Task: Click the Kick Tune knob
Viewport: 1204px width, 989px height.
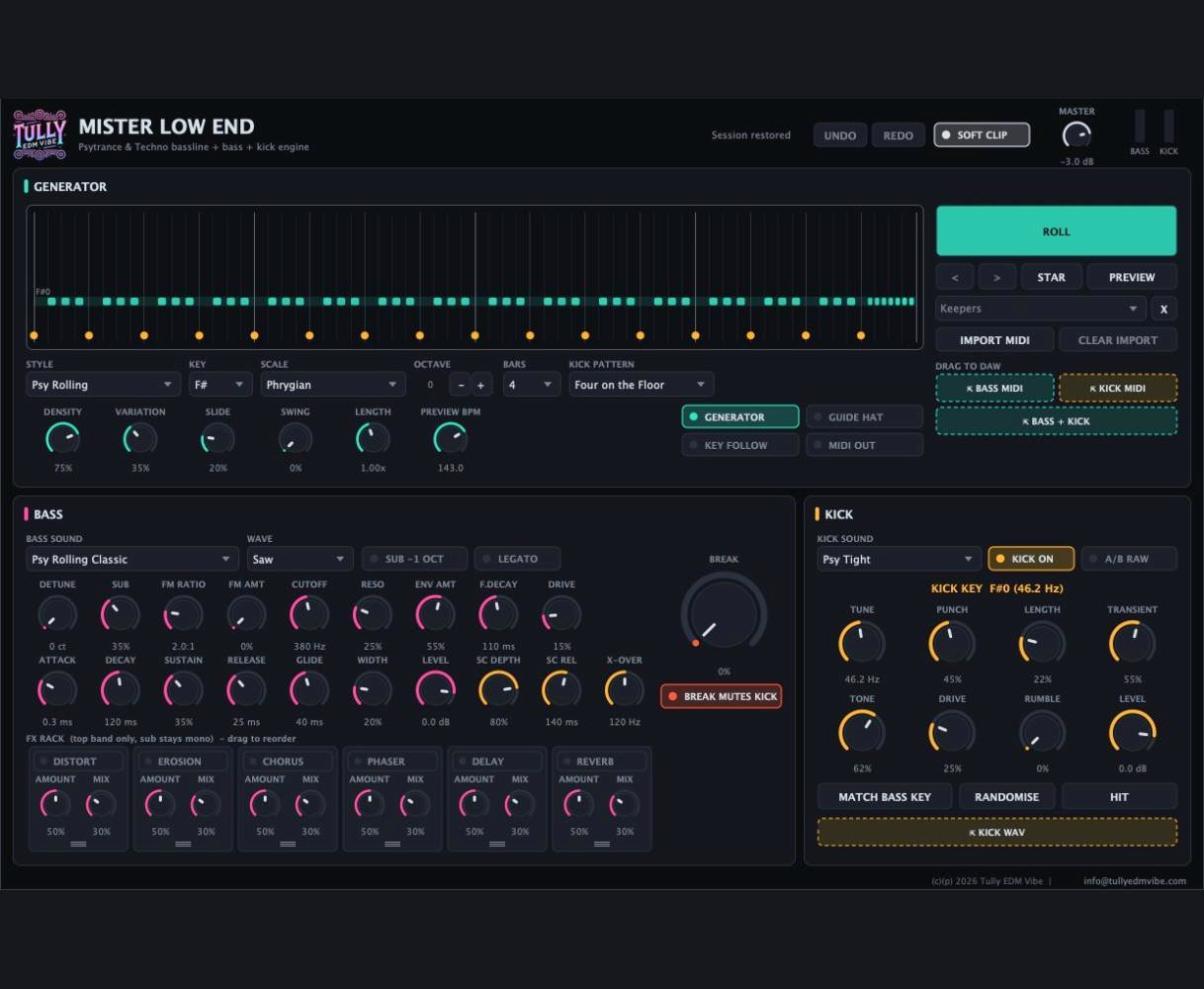Action: tap(861, 642)
